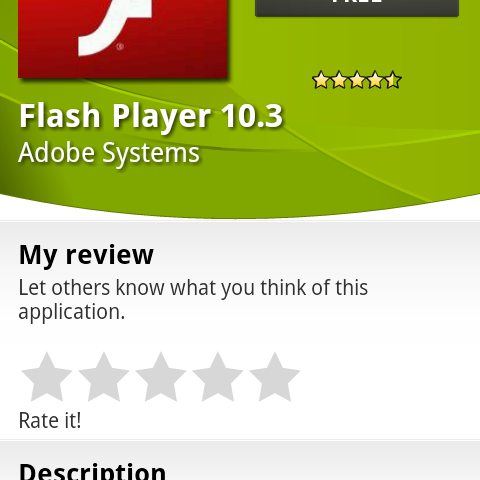Tap the 'Let others know' review prompt

click(193, 299)
